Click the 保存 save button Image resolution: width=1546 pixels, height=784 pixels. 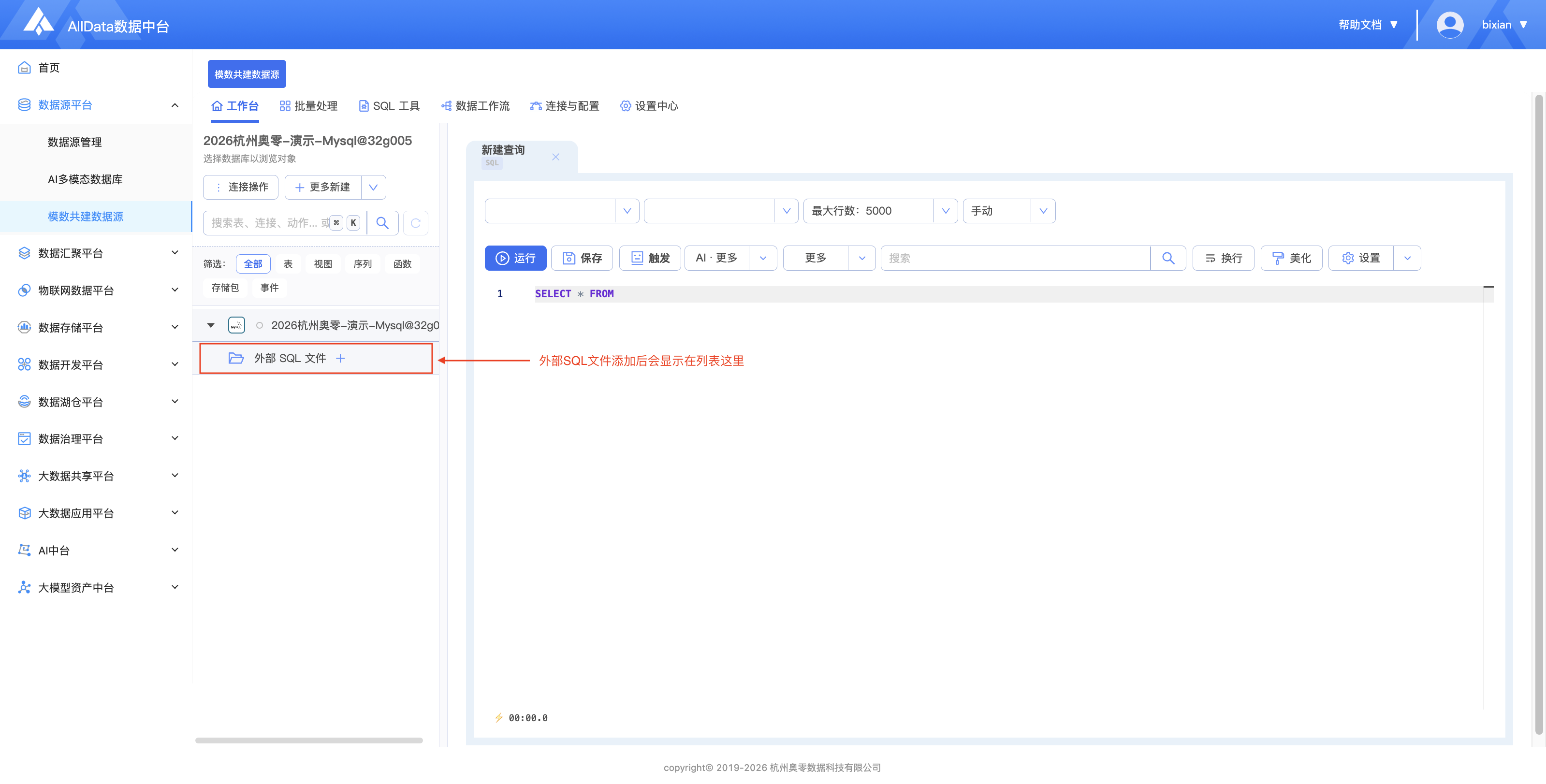tap(582, 258)
